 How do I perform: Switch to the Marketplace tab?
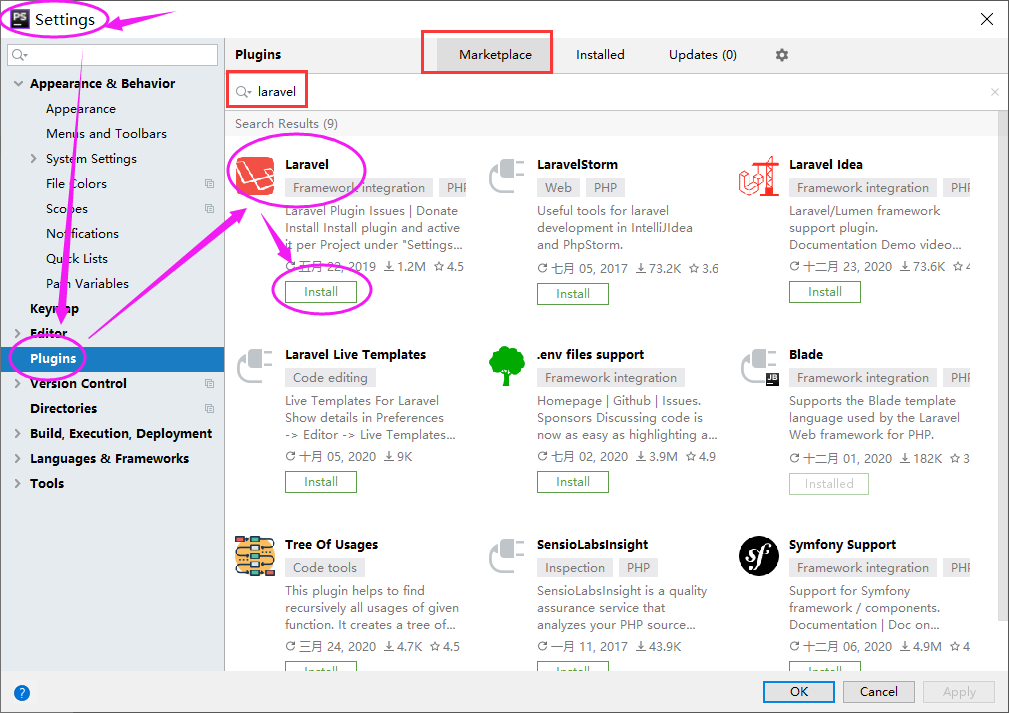pos(495,55)
